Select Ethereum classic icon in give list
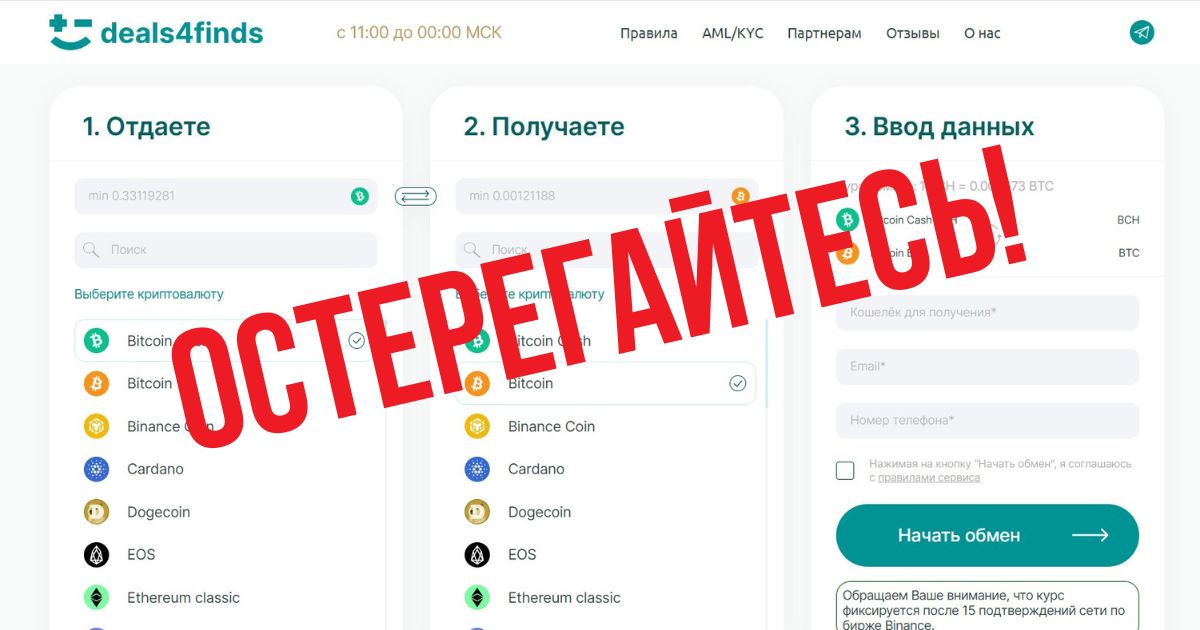The width and height of the screenshot is (1200, 630). tap(96, 598)
